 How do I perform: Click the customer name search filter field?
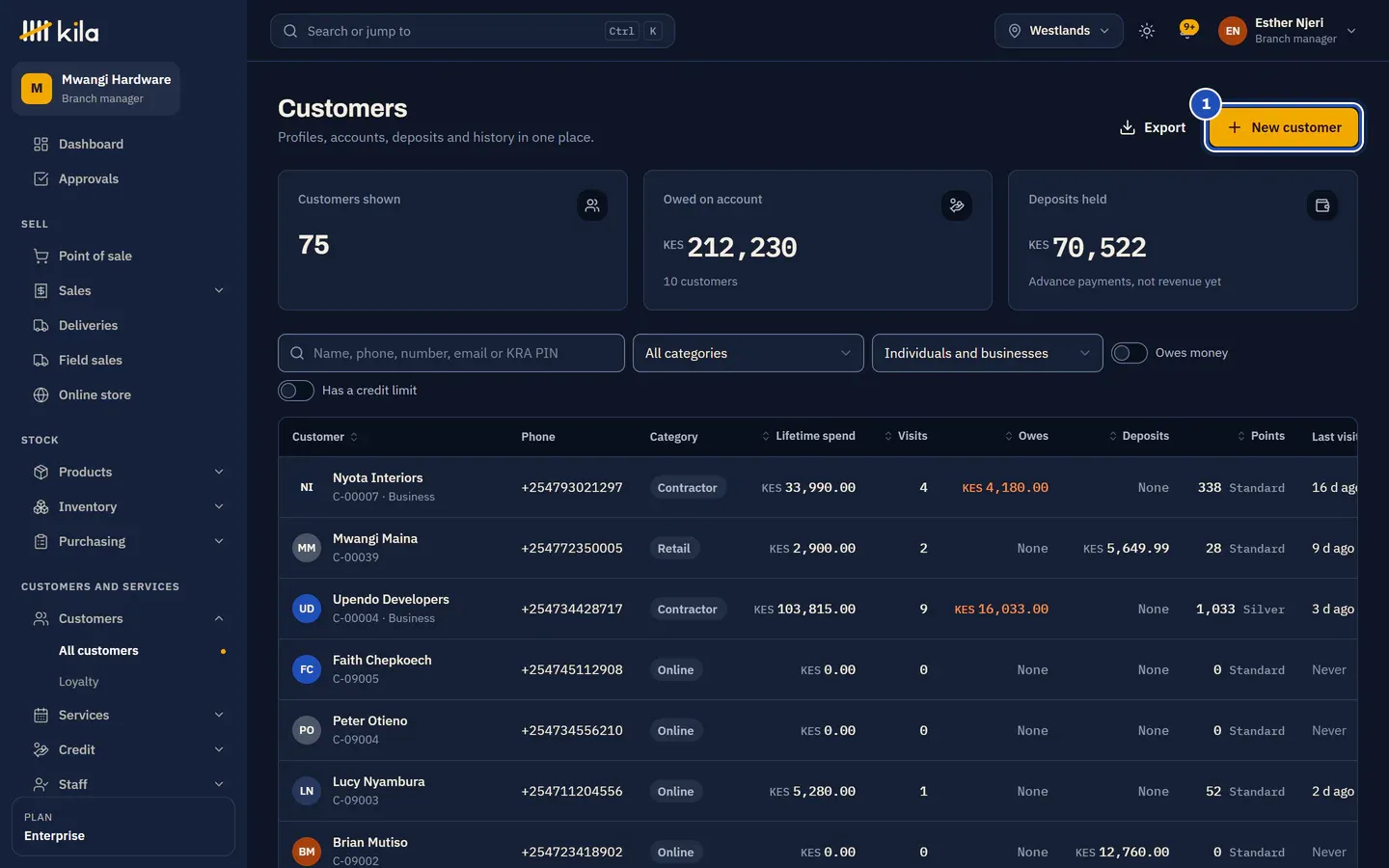coord(451,353)
